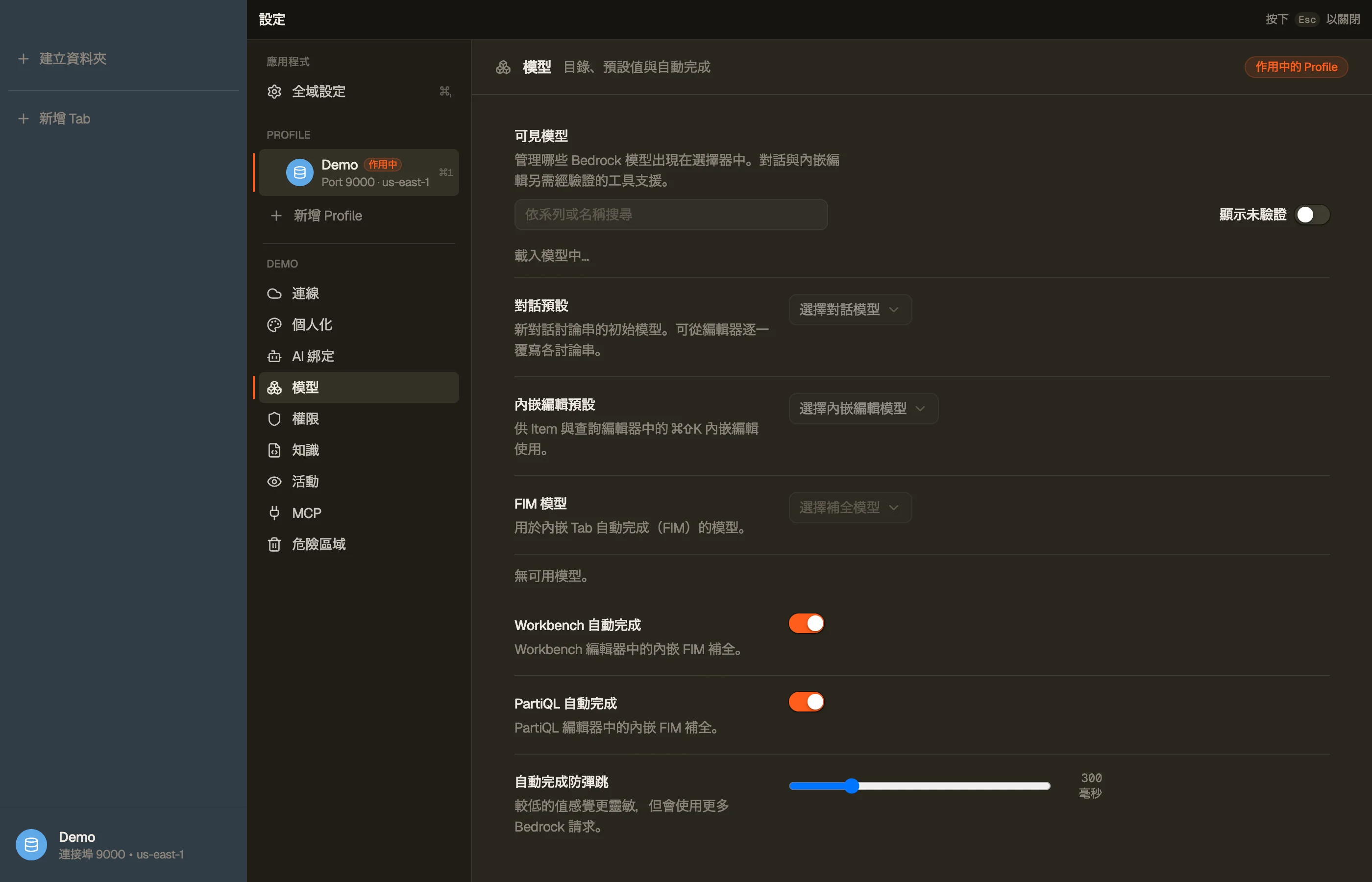Screen dimensions: 1372x882
Task: Select the 模型 settings page
Action: 359,388
